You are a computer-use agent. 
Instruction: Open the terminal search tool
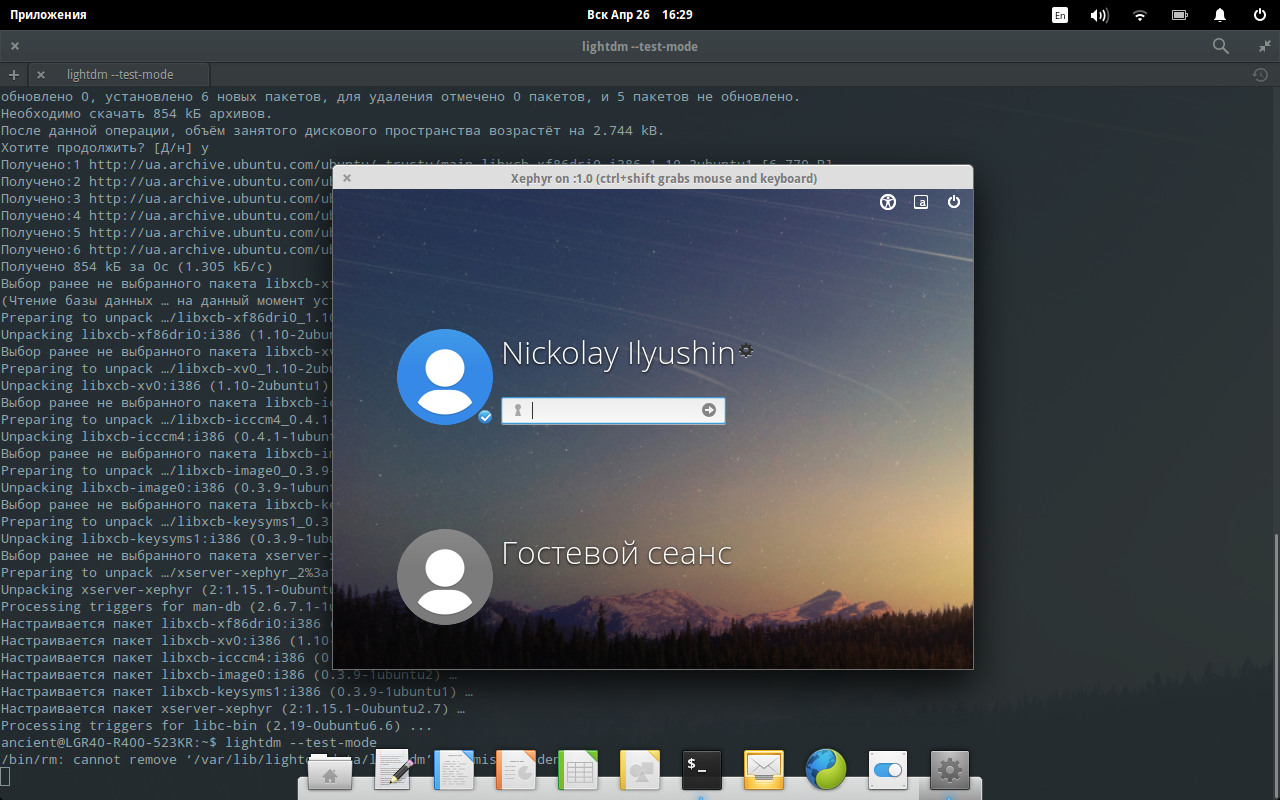tap(1221, 46)
